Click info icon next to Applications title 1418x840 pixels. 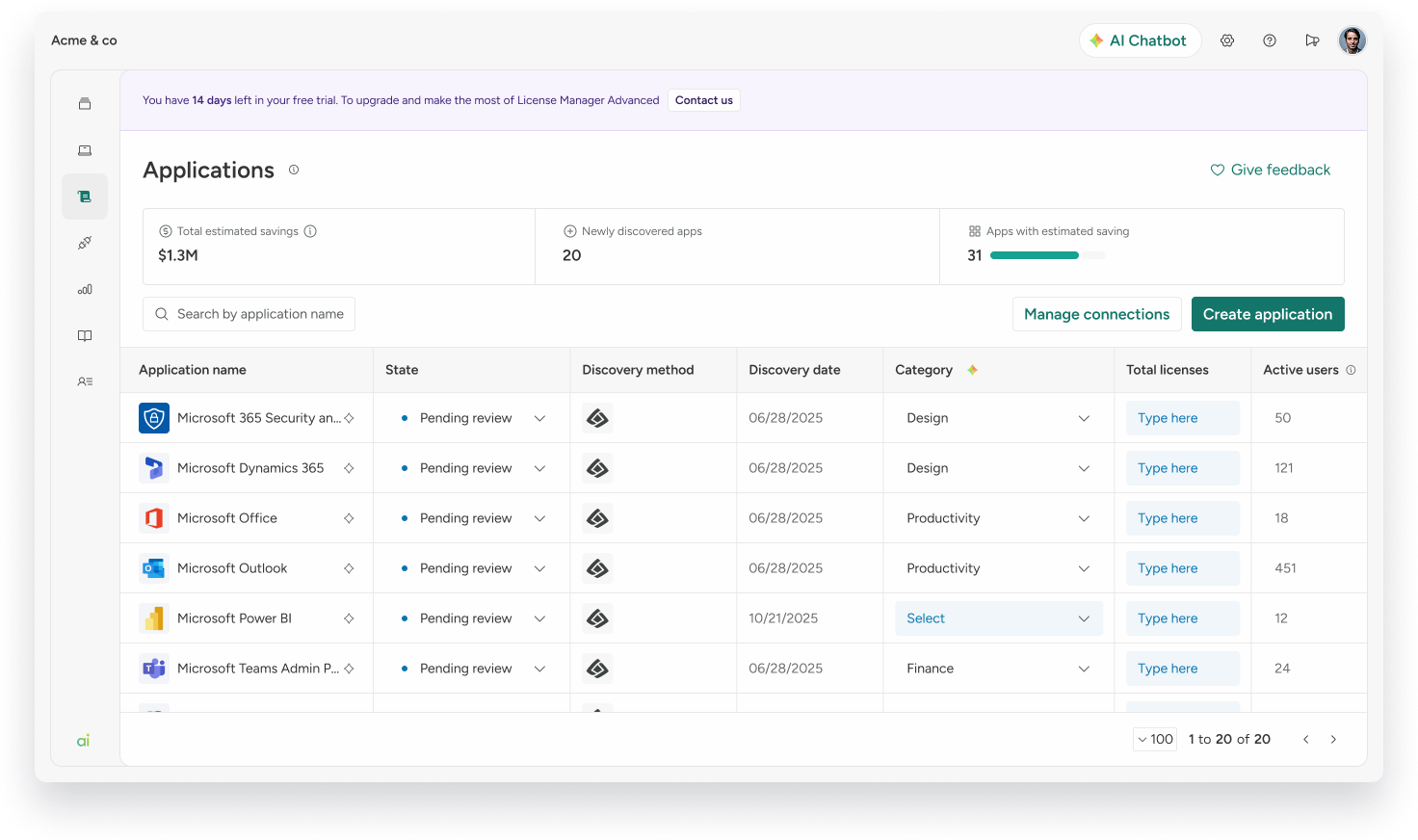pyautogui.click(x=294, y=170)
